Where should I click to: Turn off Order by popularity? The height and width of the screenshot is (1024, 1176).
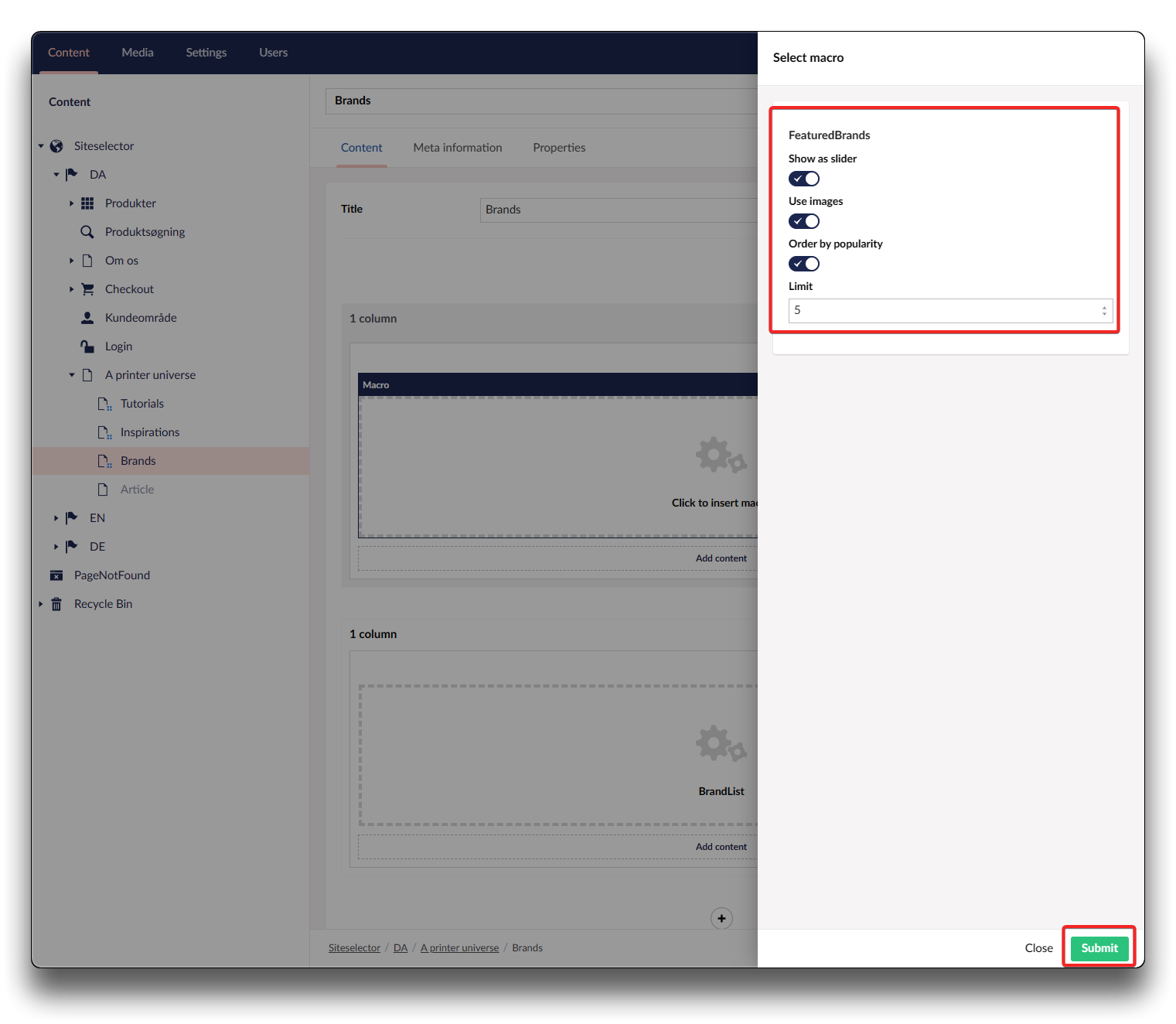pyautogui.click(x=803, y=264)
